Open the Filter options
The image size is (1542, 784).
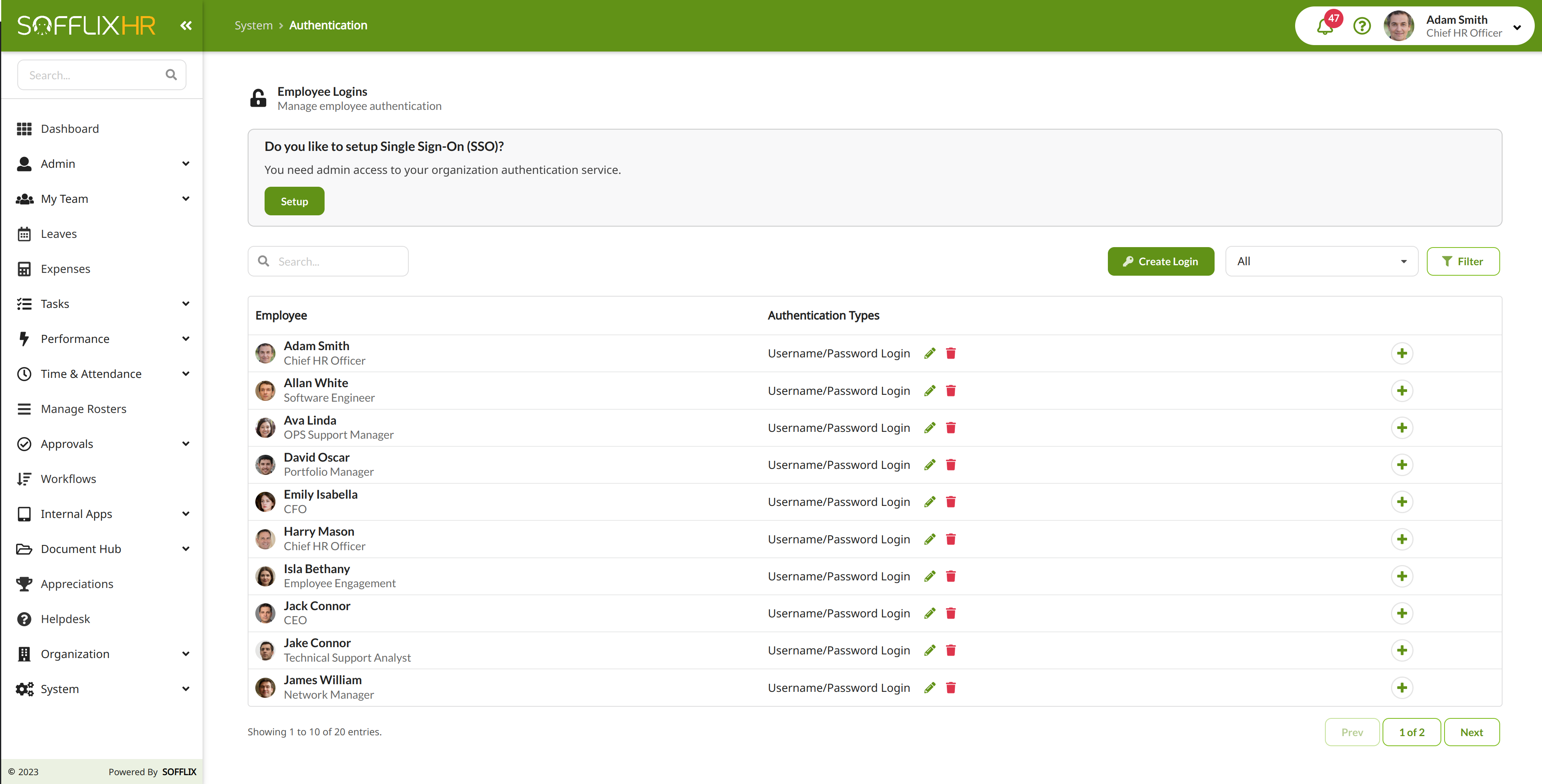(x=1463, y=261)
